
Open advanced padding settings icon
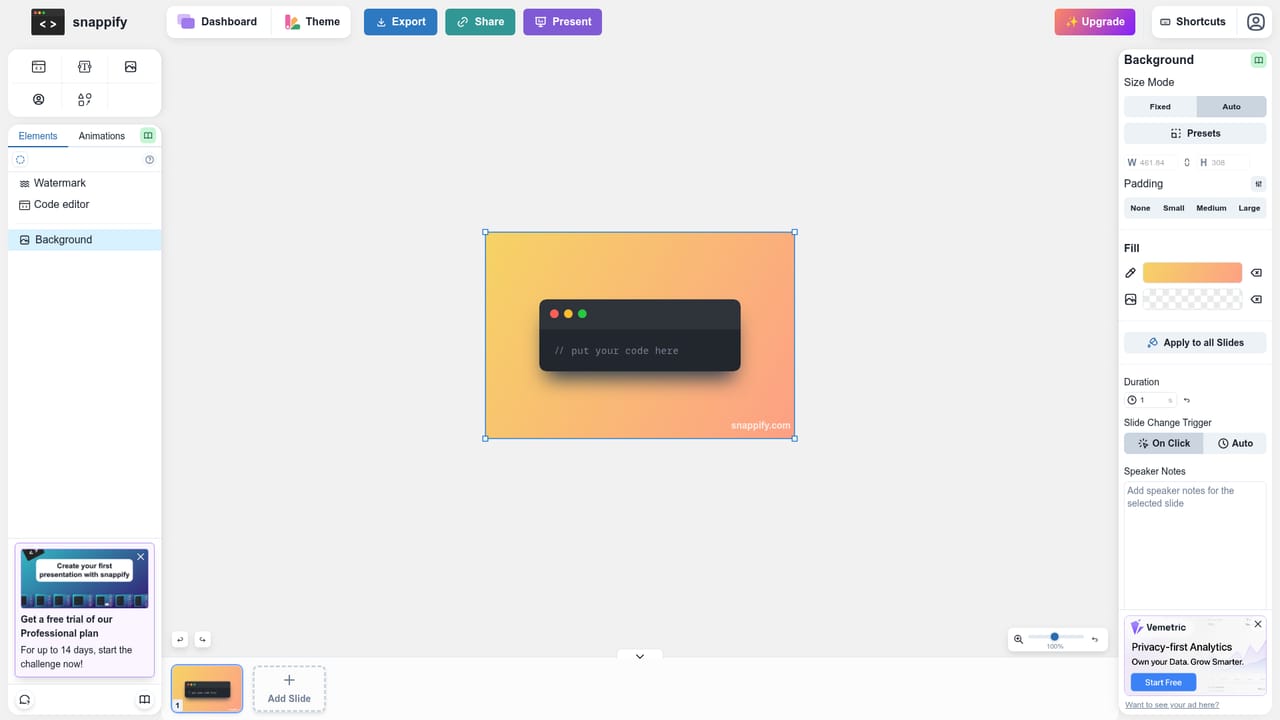[1258, 184]
